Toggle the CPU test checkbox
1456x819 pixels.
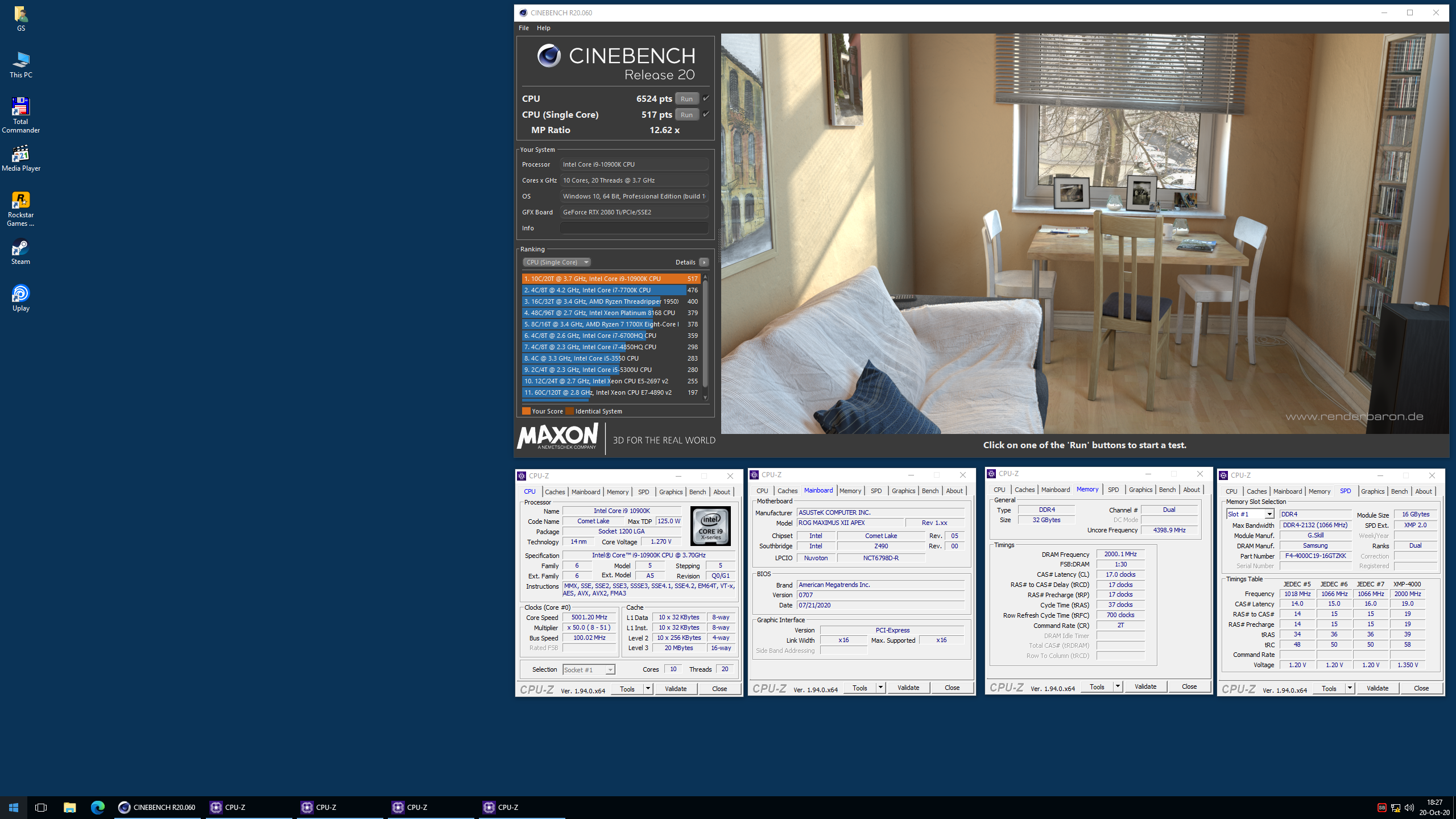[706, 98]
